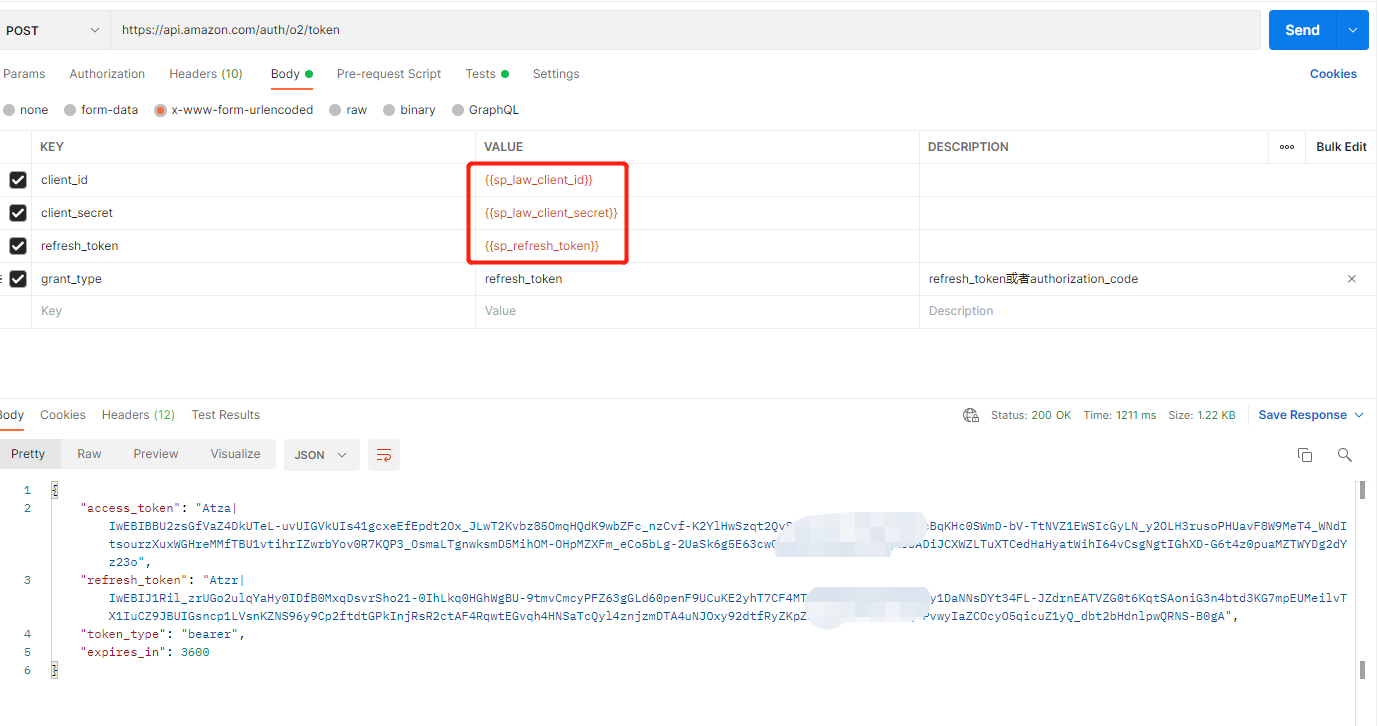Viewport: 1379px width, 726px height.
Task: Open search in the response panel
Action: (1344, 454)
